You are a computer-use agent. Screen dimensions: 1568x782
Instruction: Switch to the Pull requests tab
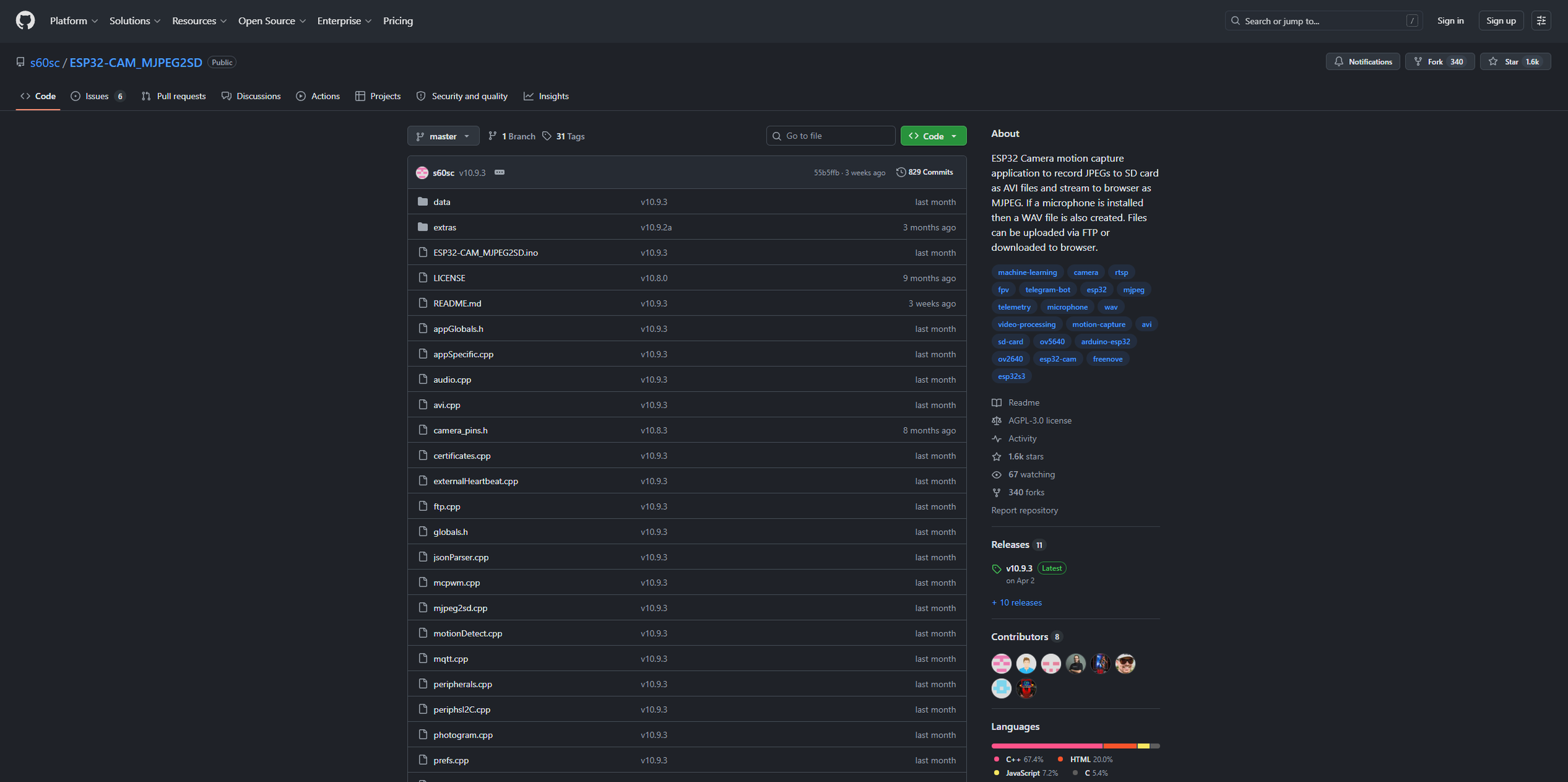(174, 96)
